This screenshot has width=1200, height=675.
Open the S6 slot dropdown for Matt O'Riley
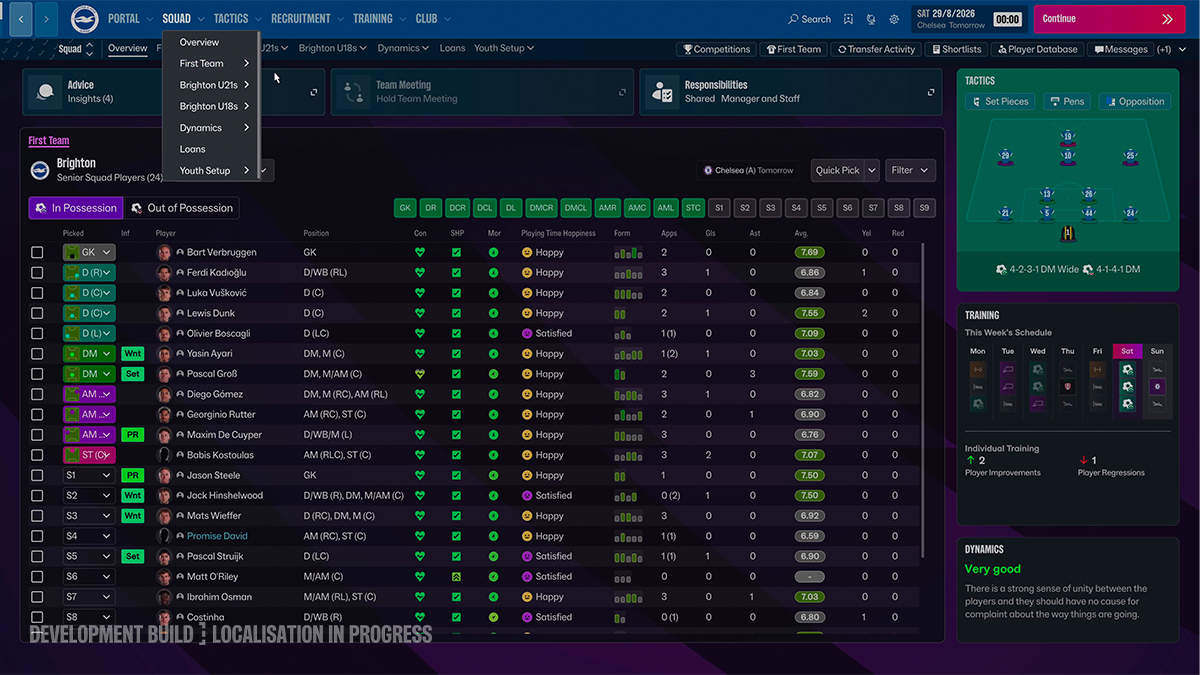89,576
